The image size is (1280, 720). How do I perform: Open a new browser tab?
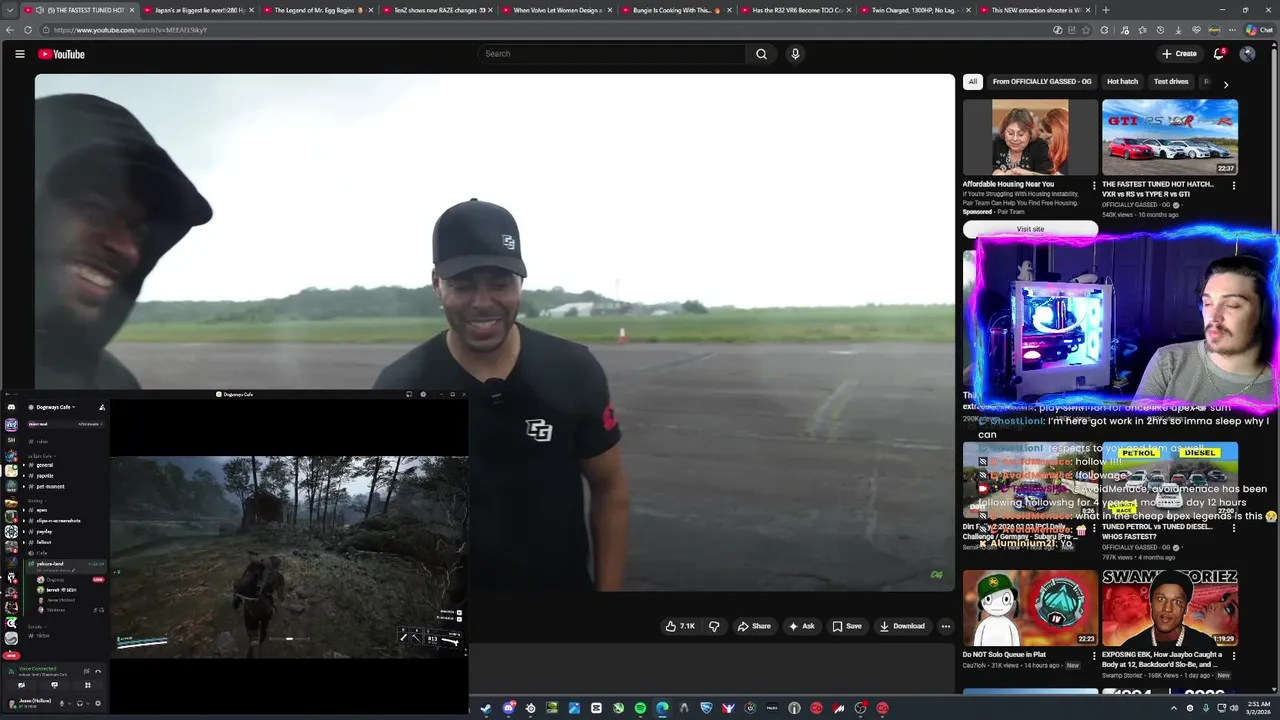[1105, 10]
